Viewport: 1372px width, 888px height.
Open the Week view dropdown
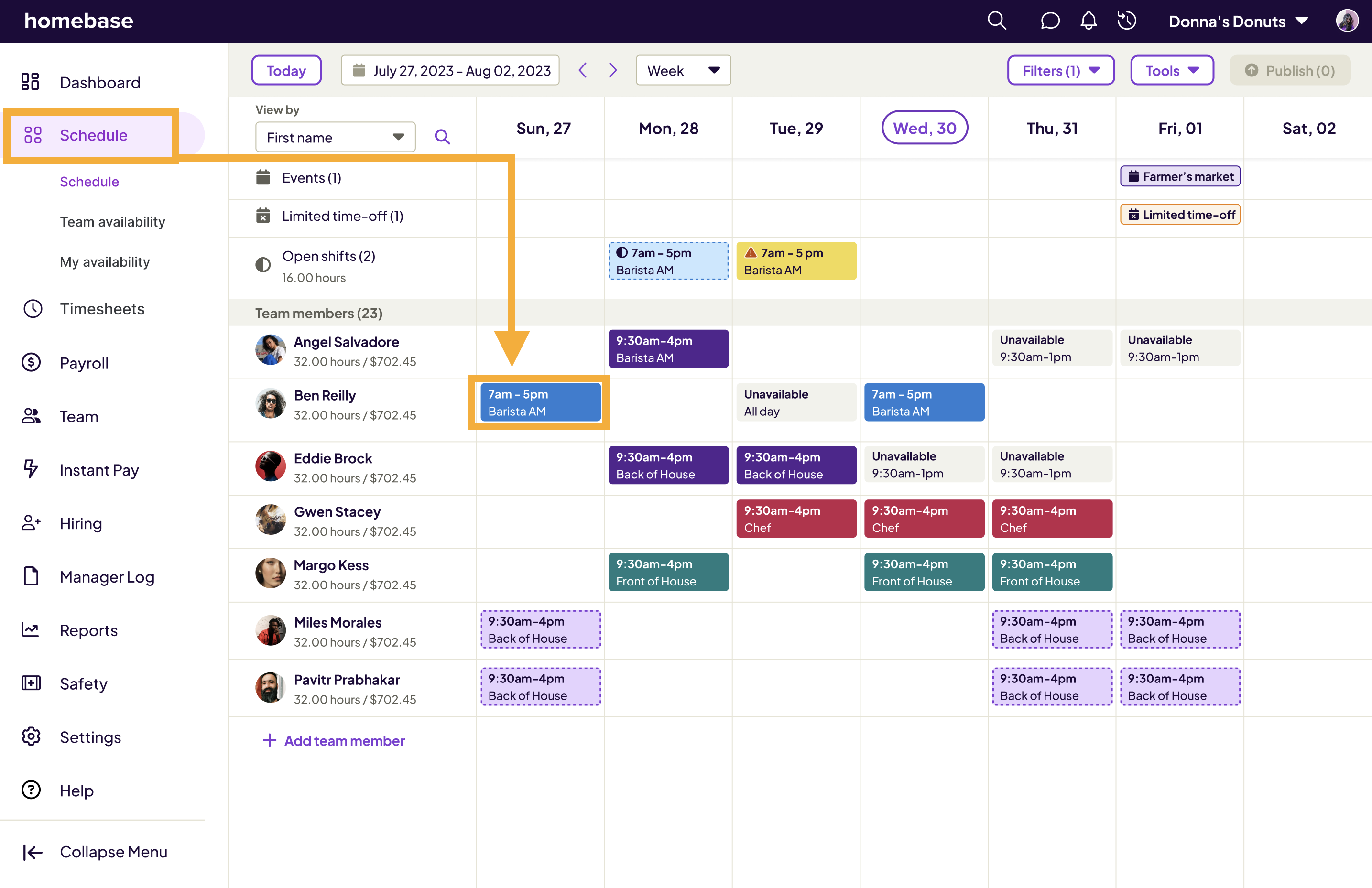click(683, 70)
